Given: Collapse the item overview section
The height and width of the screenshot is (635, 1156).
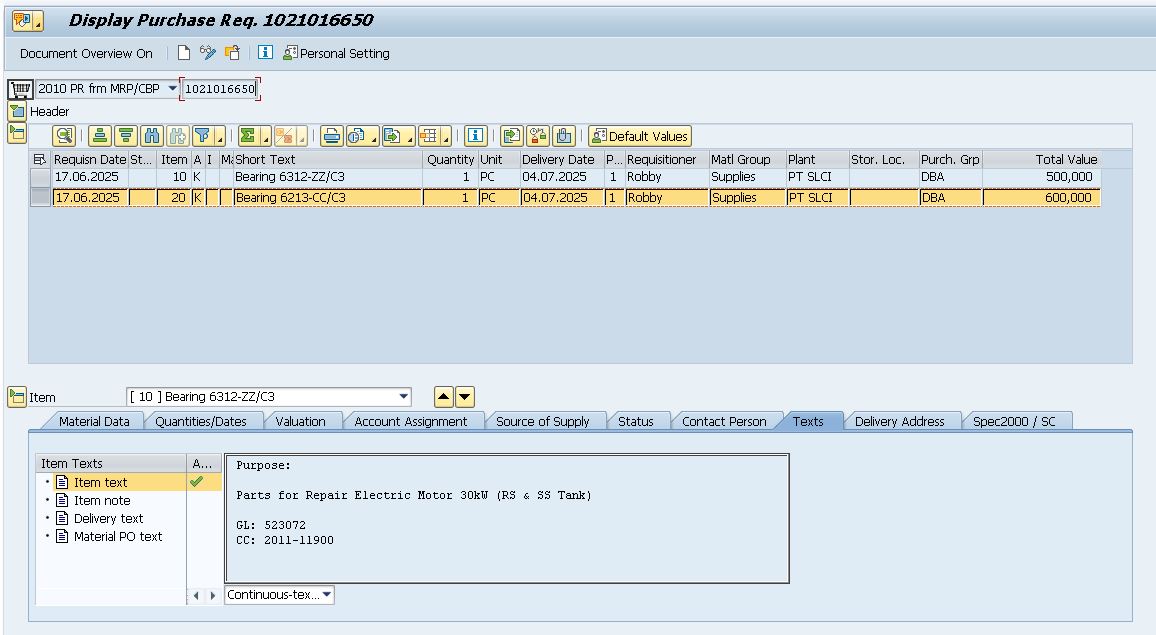Looking at the screenshot, I should click(x=17, y=133).
